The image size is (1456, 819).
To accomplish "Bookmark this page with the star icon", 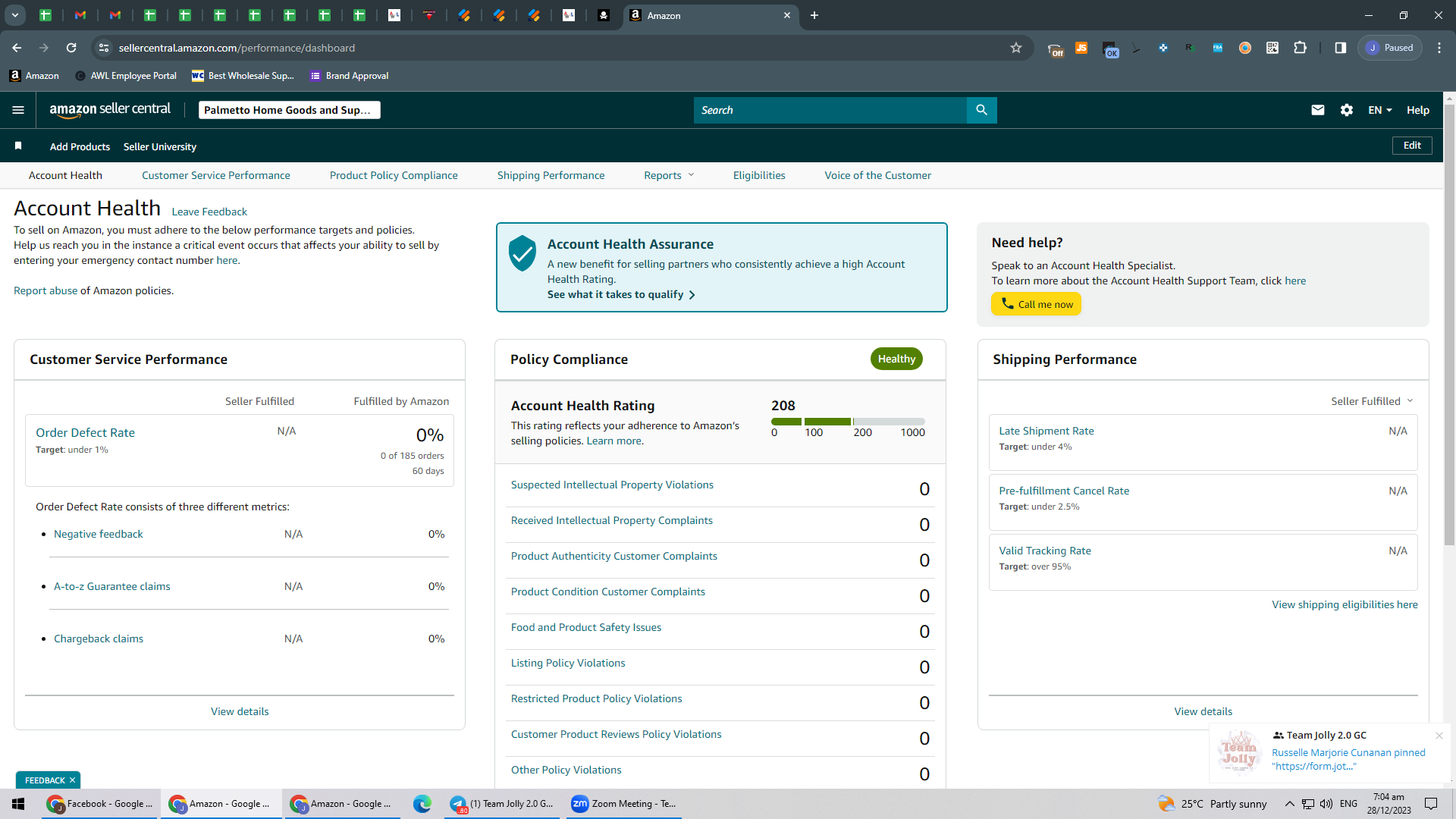I will [x=1016, y=48].
